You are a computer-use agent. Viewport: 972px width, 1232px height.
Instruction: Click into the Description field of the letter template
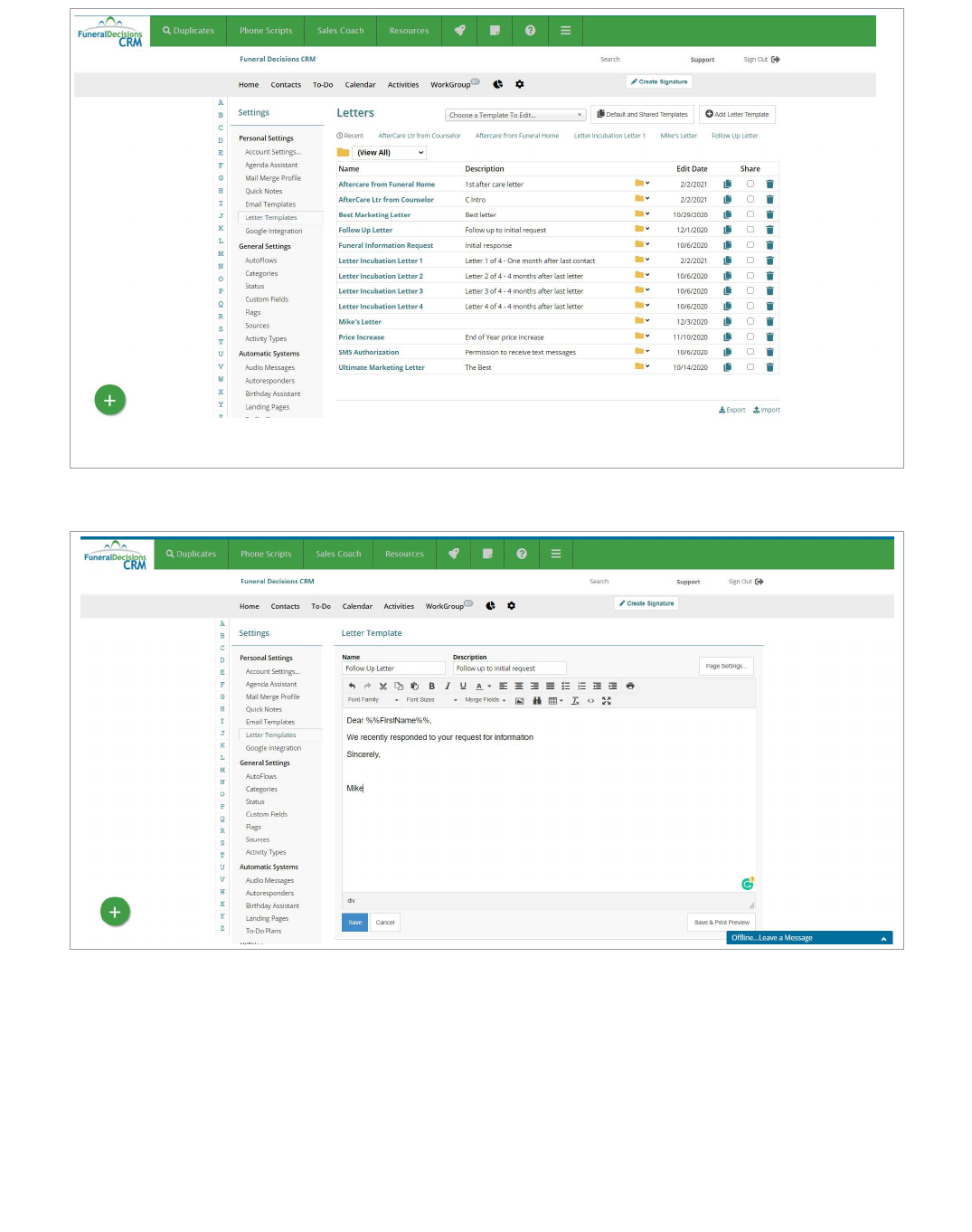tap(509, 668)
